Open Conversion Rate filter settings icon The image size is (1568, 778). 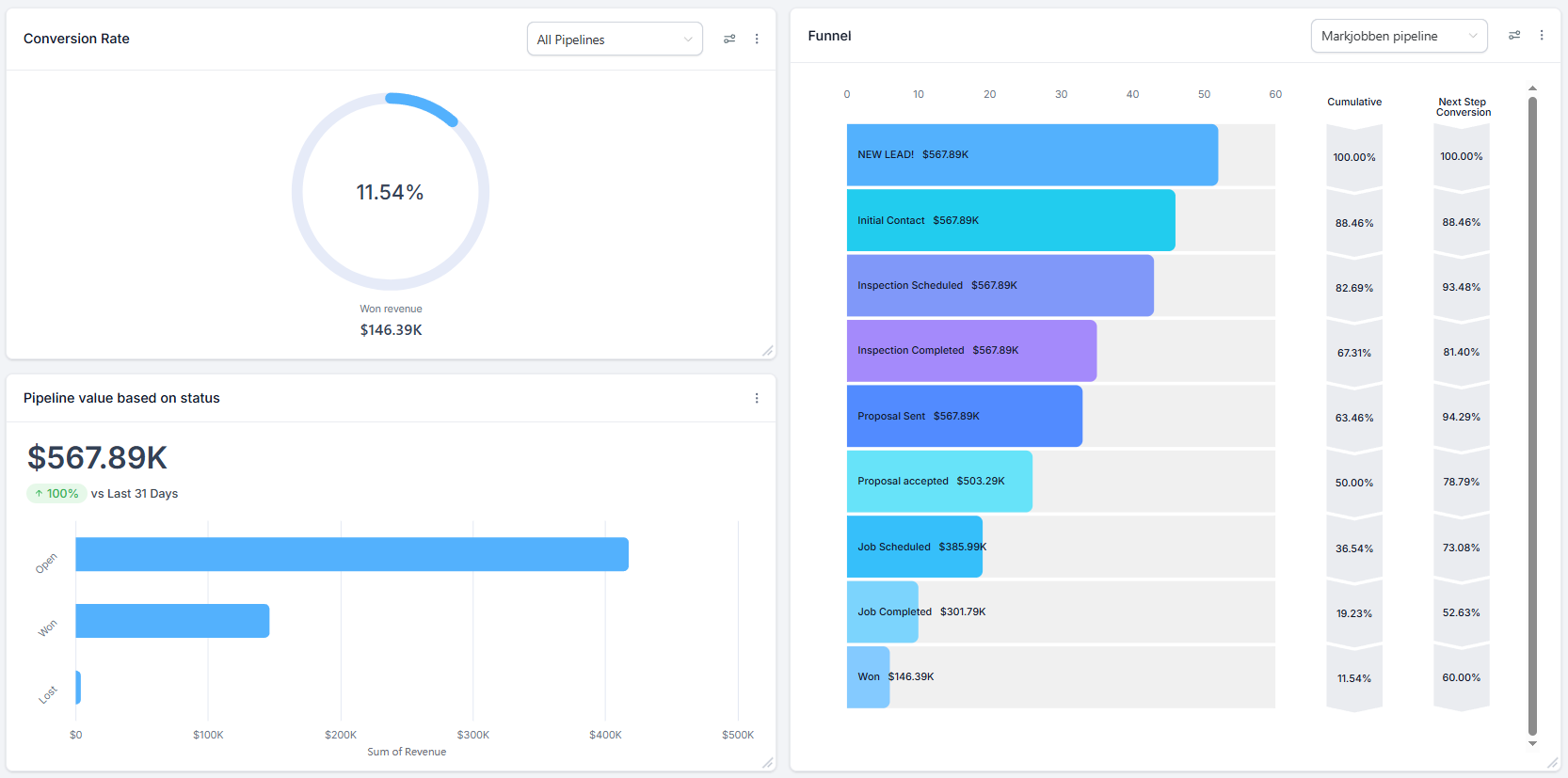pos(729,39)
